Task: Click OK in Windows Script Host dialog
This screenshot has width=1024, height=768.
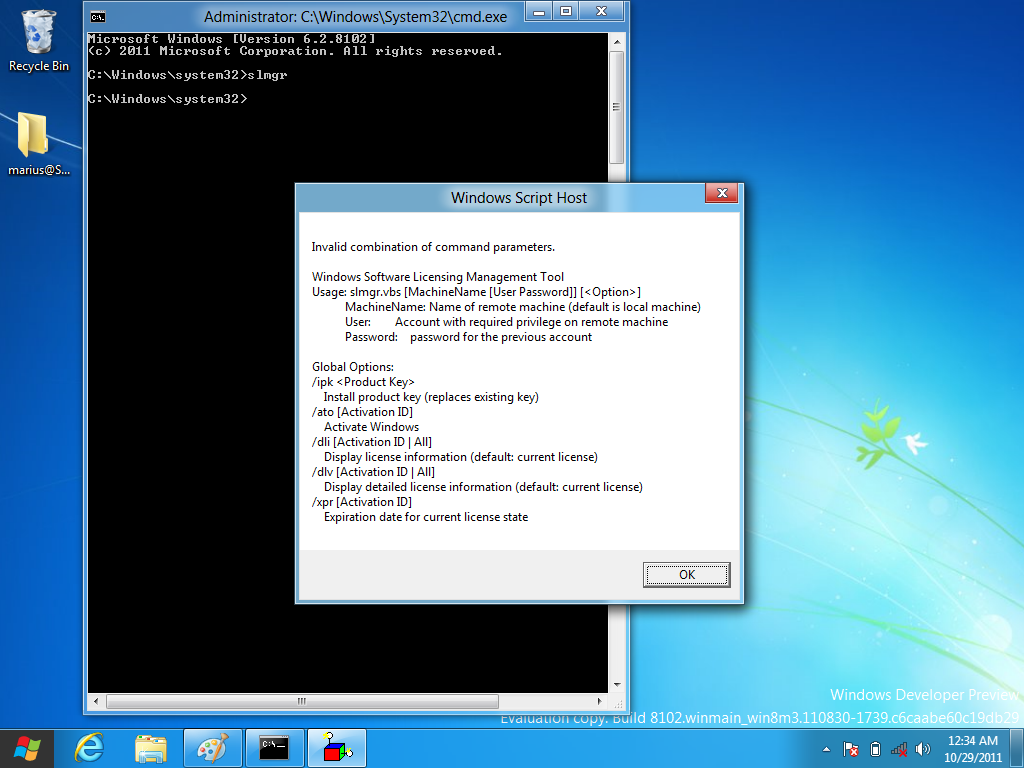Action: tap(686, 575)
